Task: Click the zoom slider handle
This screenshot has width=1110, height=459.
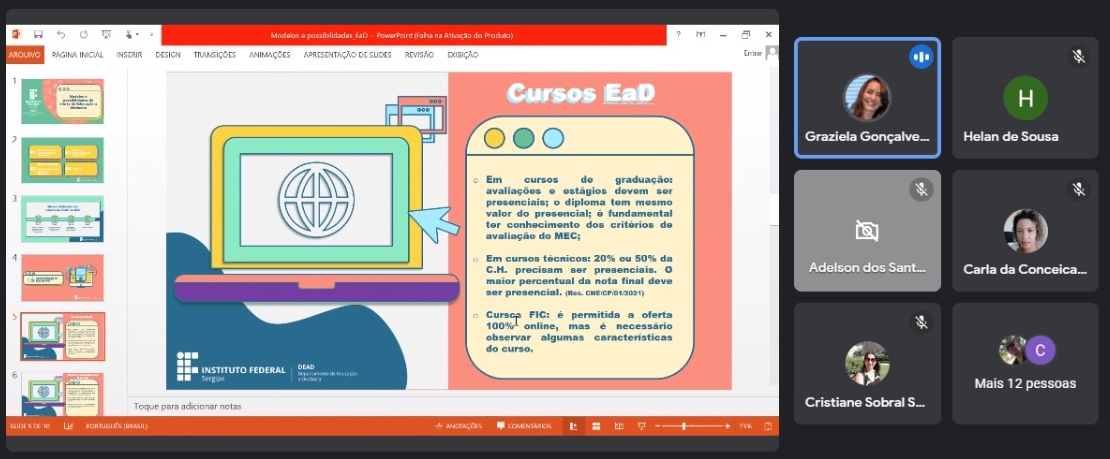Action: pyautogui.click(x=684, y=426)
